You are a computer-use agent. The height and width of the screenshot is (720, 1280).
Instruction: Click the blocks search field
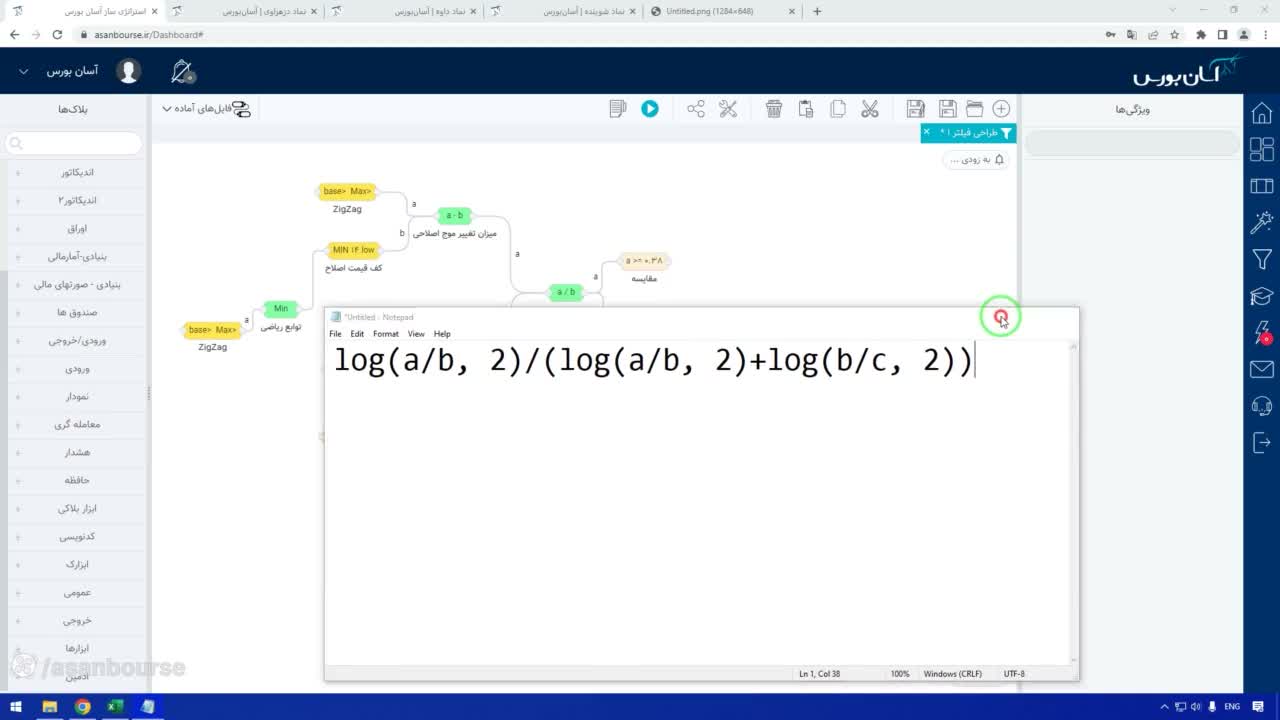click(x=74, y=144)
